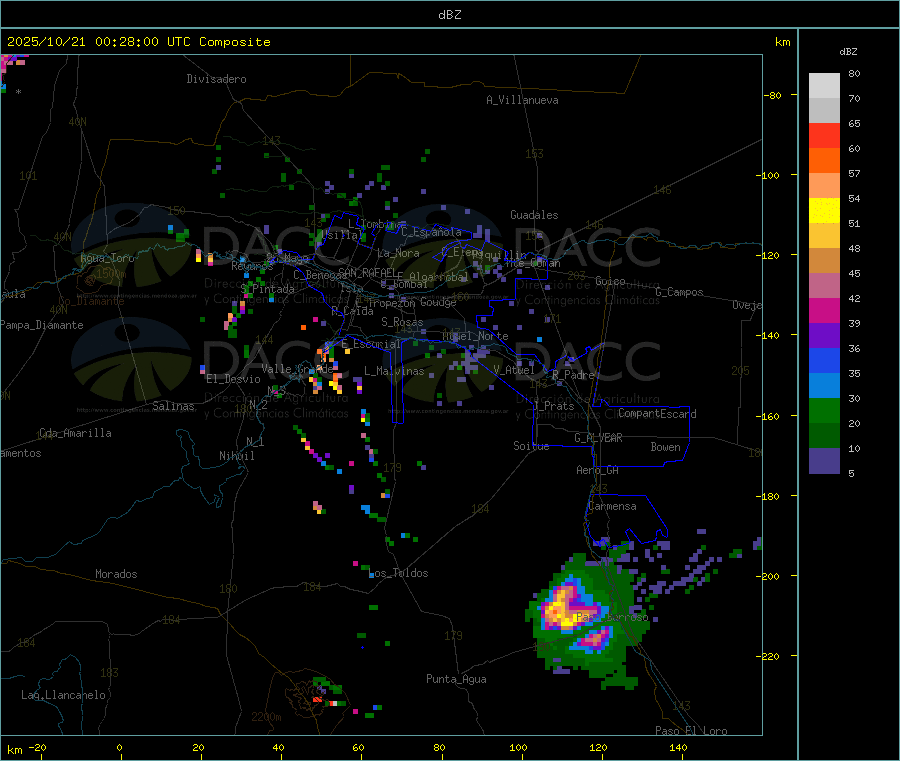Click the La_Nora place label
This screenshot has width=900, height=761.
(x=398, y=253)
